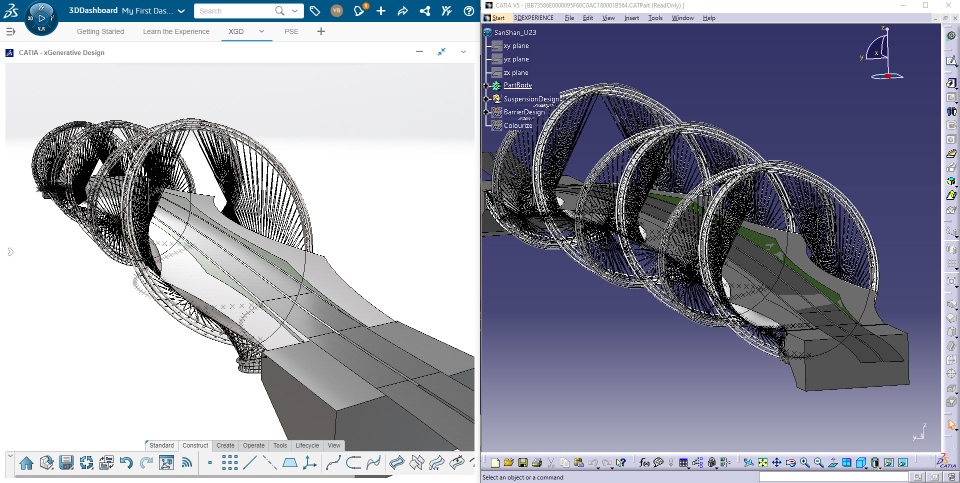The image size is (960, 483).
Task: Open the Lifecycle action bar tab
Action: point(307,445)
